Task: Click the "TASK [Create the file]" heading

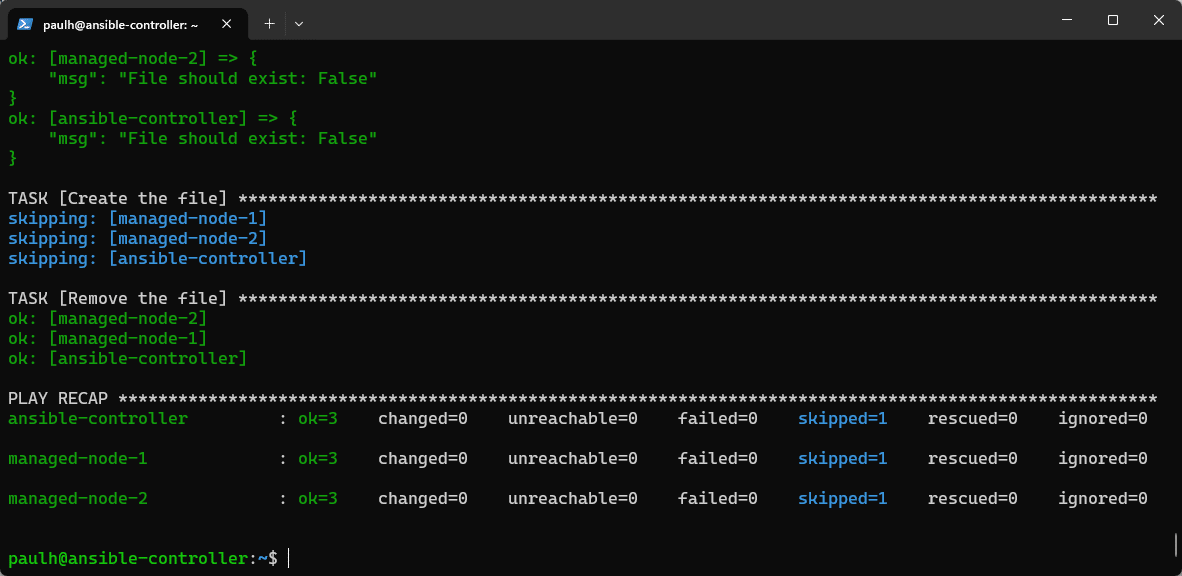Action: pos(117,198)
